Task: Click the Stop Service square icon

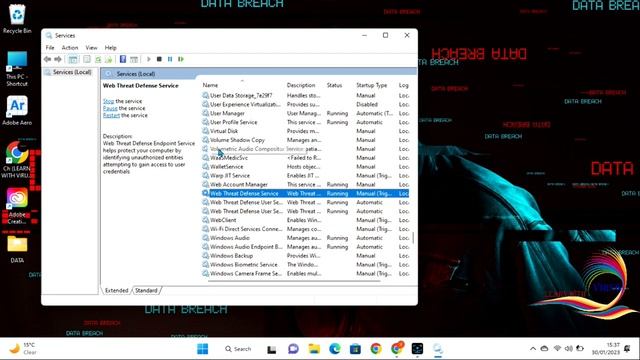Action: click(x=159, y=59)
